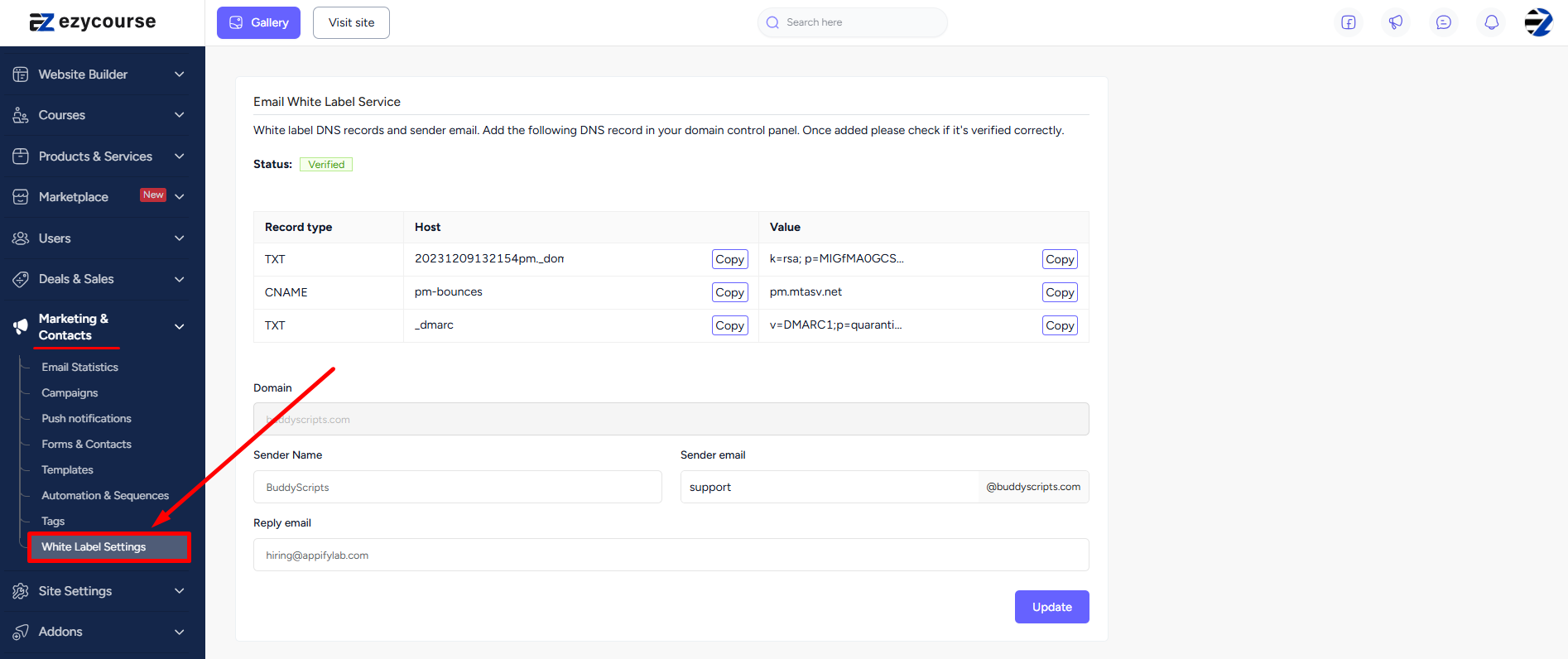Viewport: 1568px width, 659px height.
Task: Click the @buddyscripts.com suffix label
Action: (1033, 487)
